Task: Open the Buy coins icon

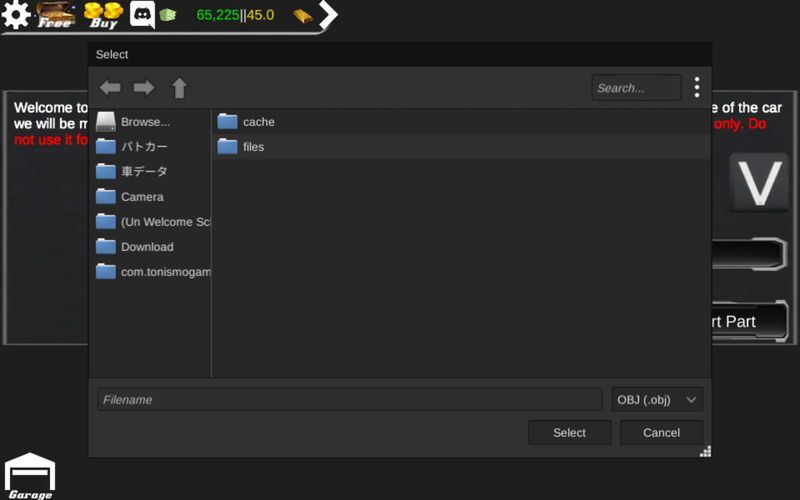Action: [102, 15]
